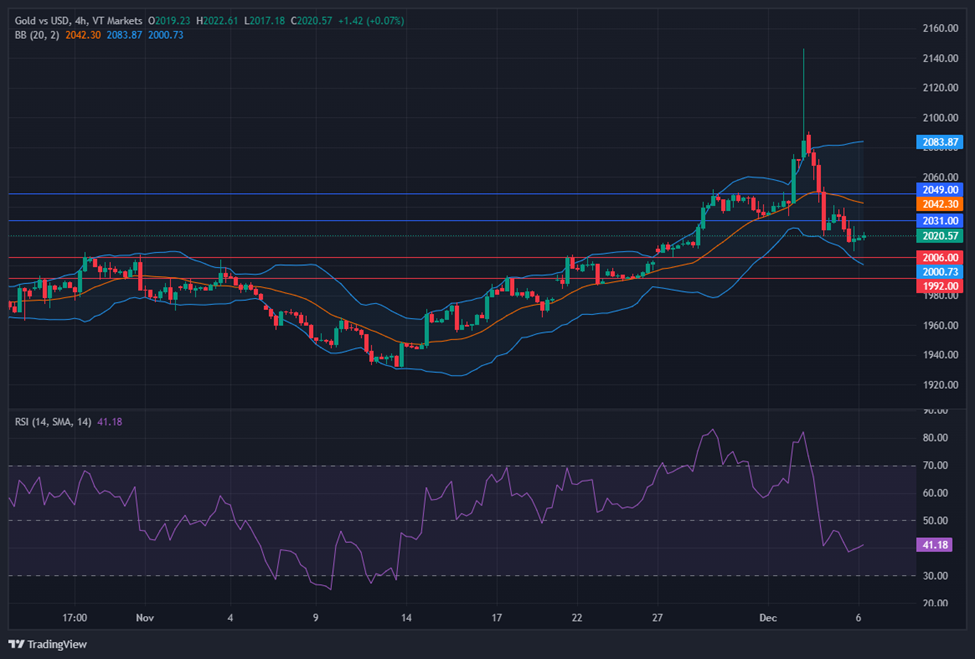The height and width of the screenshot is (659, 975).
Task: Click the orange 2042.30 value in the BB legend
Action: click(x=83, y=35)
